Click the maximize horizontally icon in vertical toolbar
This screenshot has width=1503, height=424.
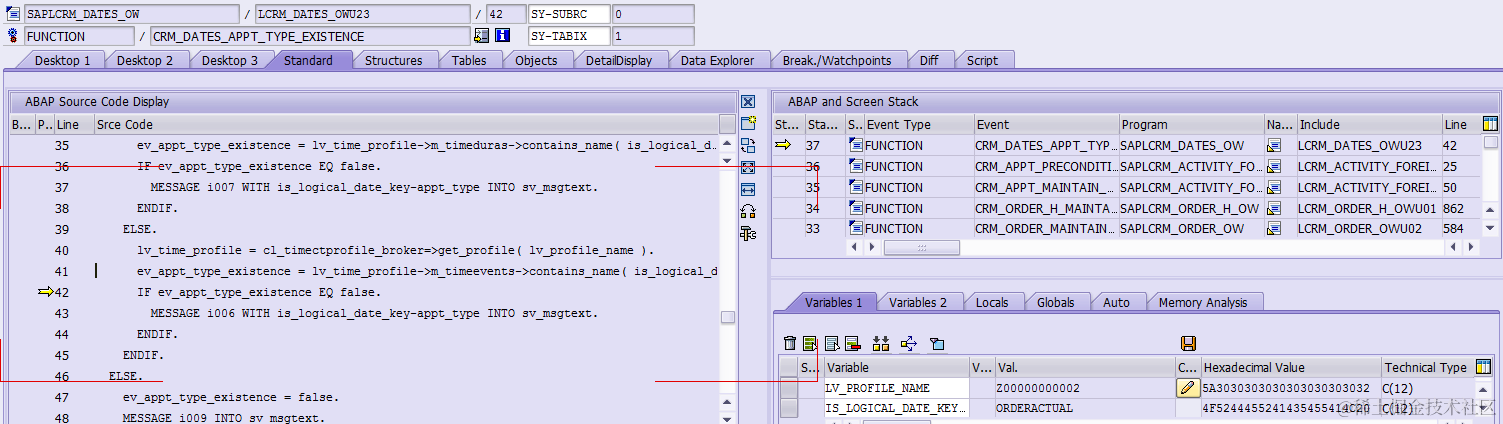(x=748, y=189)
